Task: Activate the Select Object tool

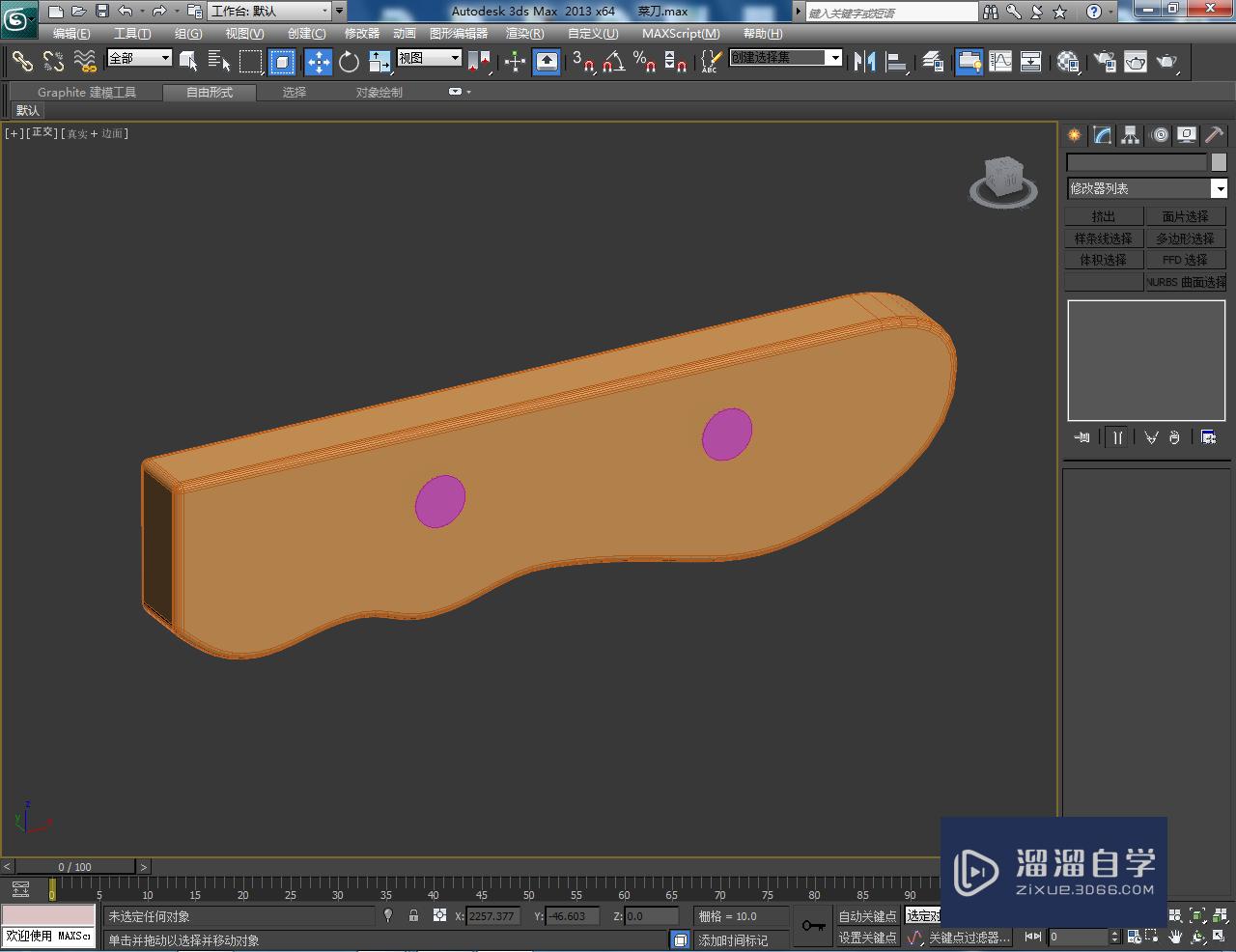Action: click(x=188, y=62)
